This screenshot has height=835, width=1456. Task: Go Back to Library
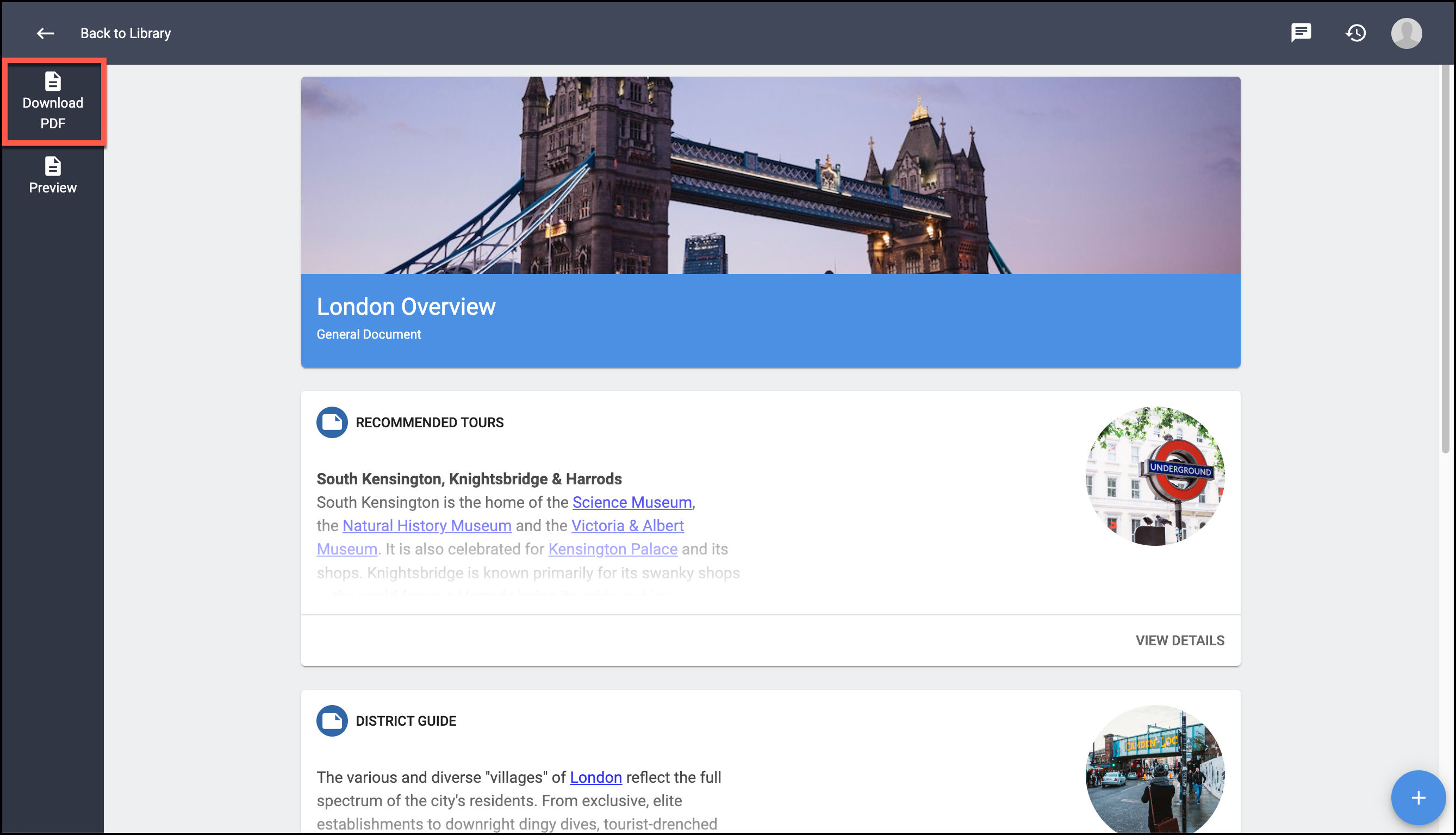tap(126, 33)
